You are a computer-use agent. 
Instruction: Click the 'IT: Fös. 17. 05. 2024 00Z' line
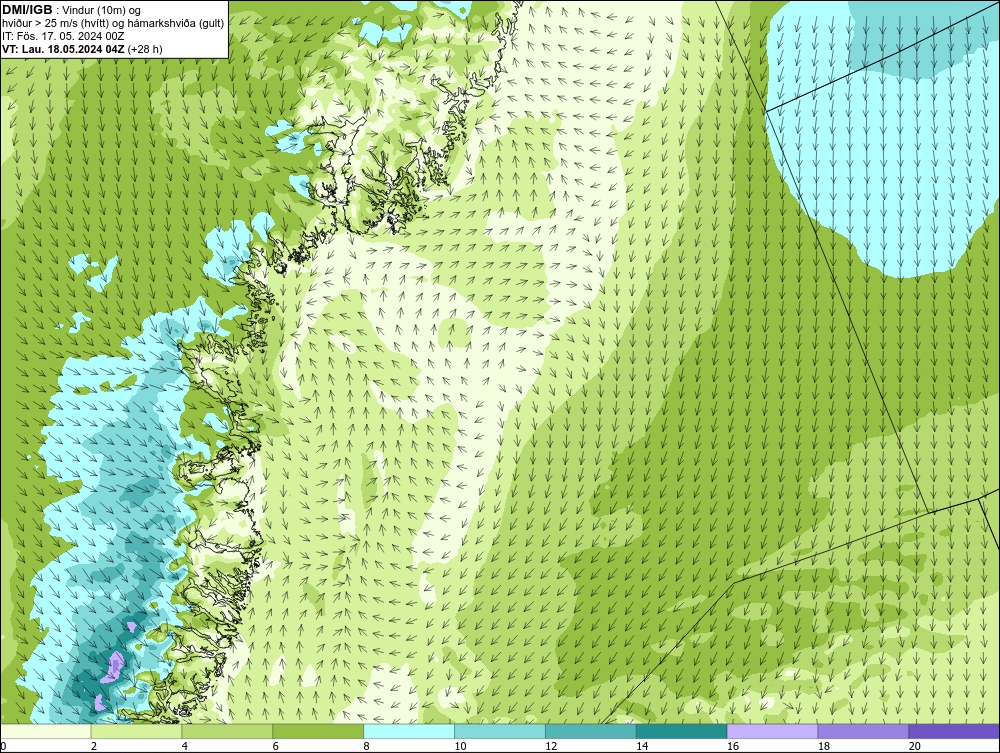[63, 36]
